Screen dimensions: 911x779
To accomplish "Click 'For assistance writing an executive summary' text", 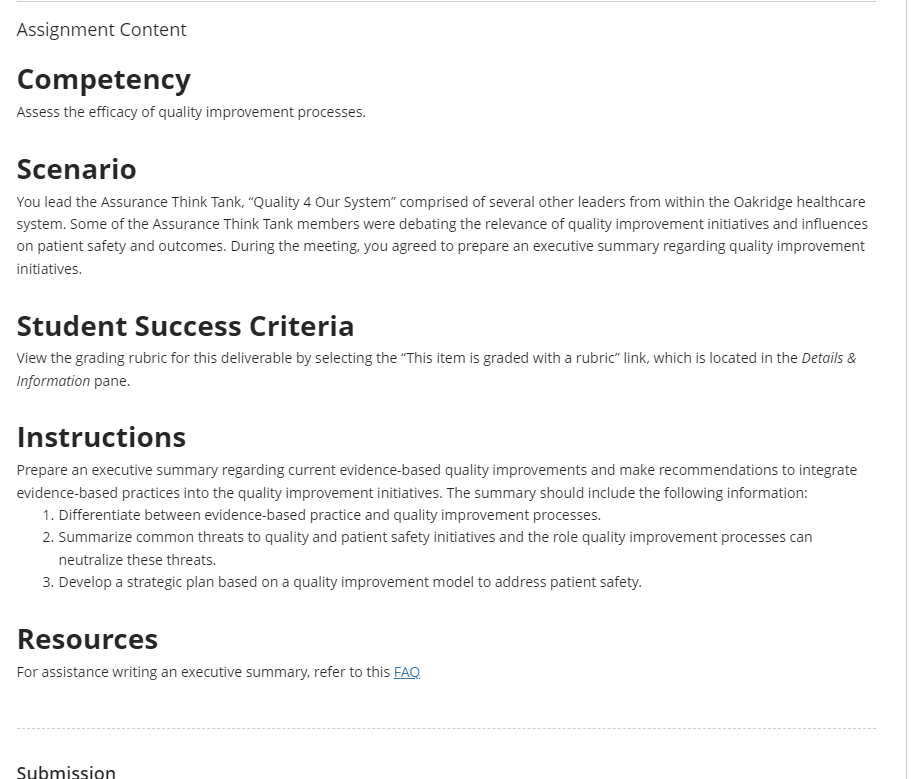I will 203,672.
